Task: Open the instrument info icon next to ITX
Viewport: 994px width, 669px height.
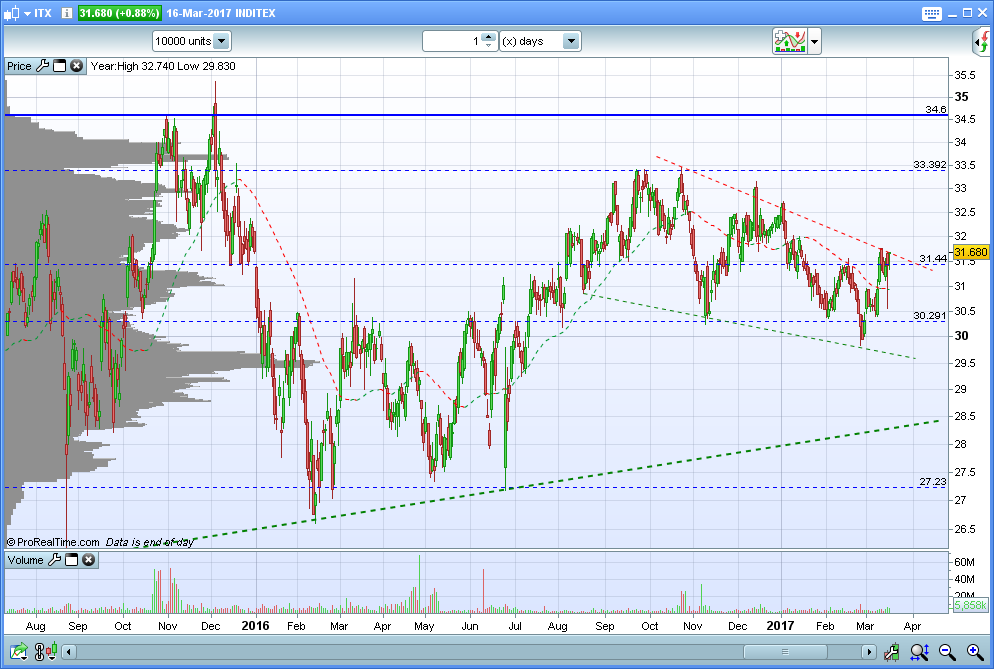Action: pyautogui.click(x=67, y=13)
